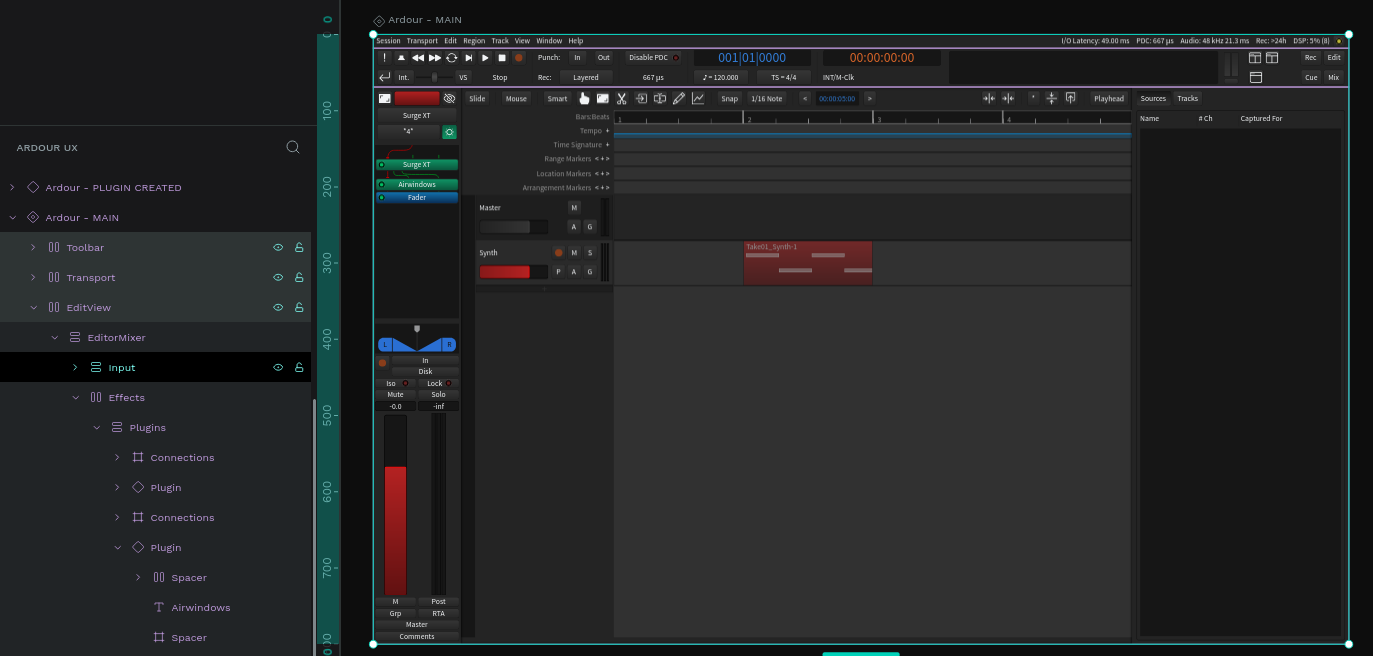1373x656 pixels.
Task: Toggle lock on the Toolbar layer
Action: click(299, 247)
